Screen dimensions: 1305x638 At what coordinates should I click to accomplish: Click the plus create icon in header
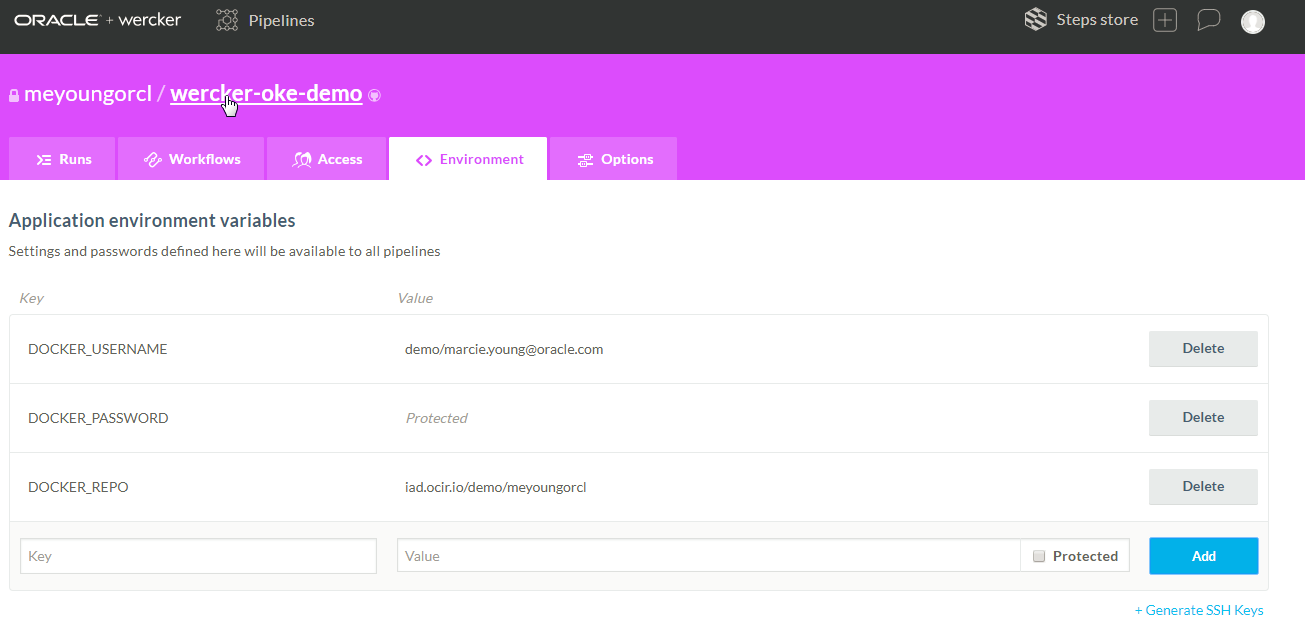pos(1165,20)
